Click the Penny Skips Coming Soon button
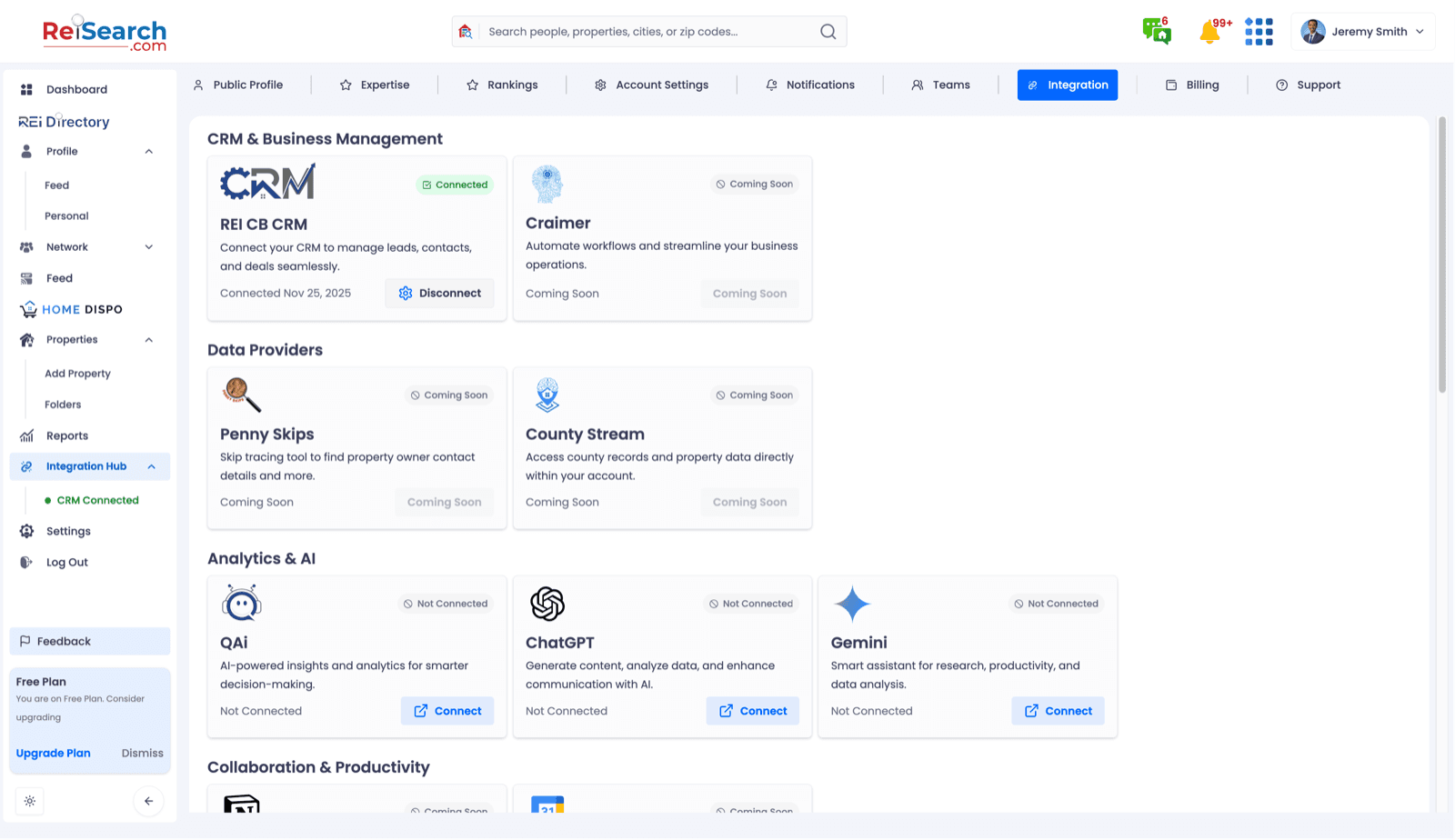1455x840 pixels. 445,502
